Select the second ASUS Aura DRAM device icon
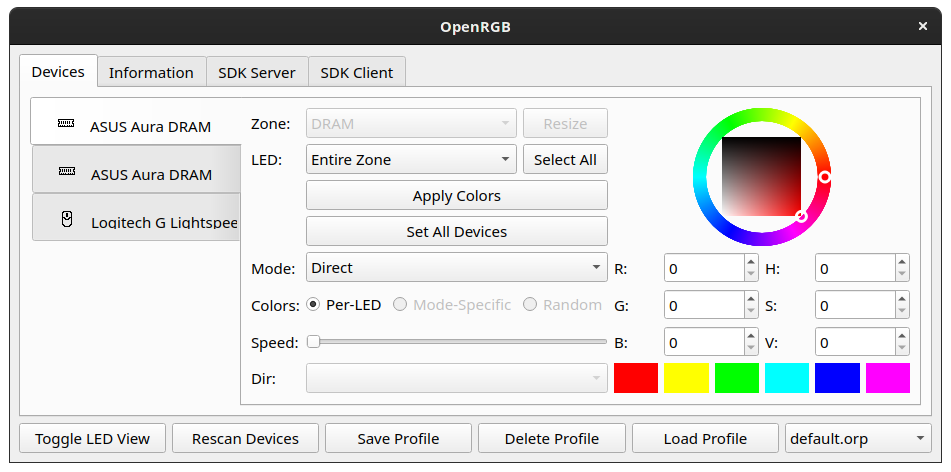This screenshot has height=472, width=951. pyautogui.click(x=67, y=172)
